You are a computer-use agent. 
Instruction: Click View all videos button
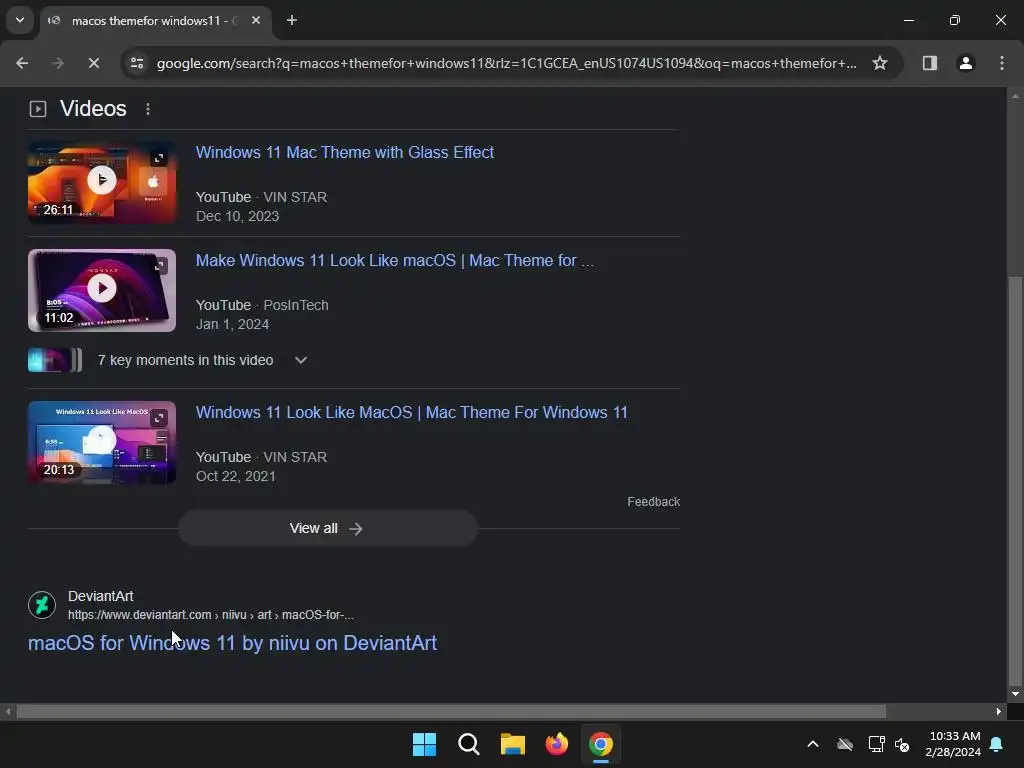[x=328, y=528]
